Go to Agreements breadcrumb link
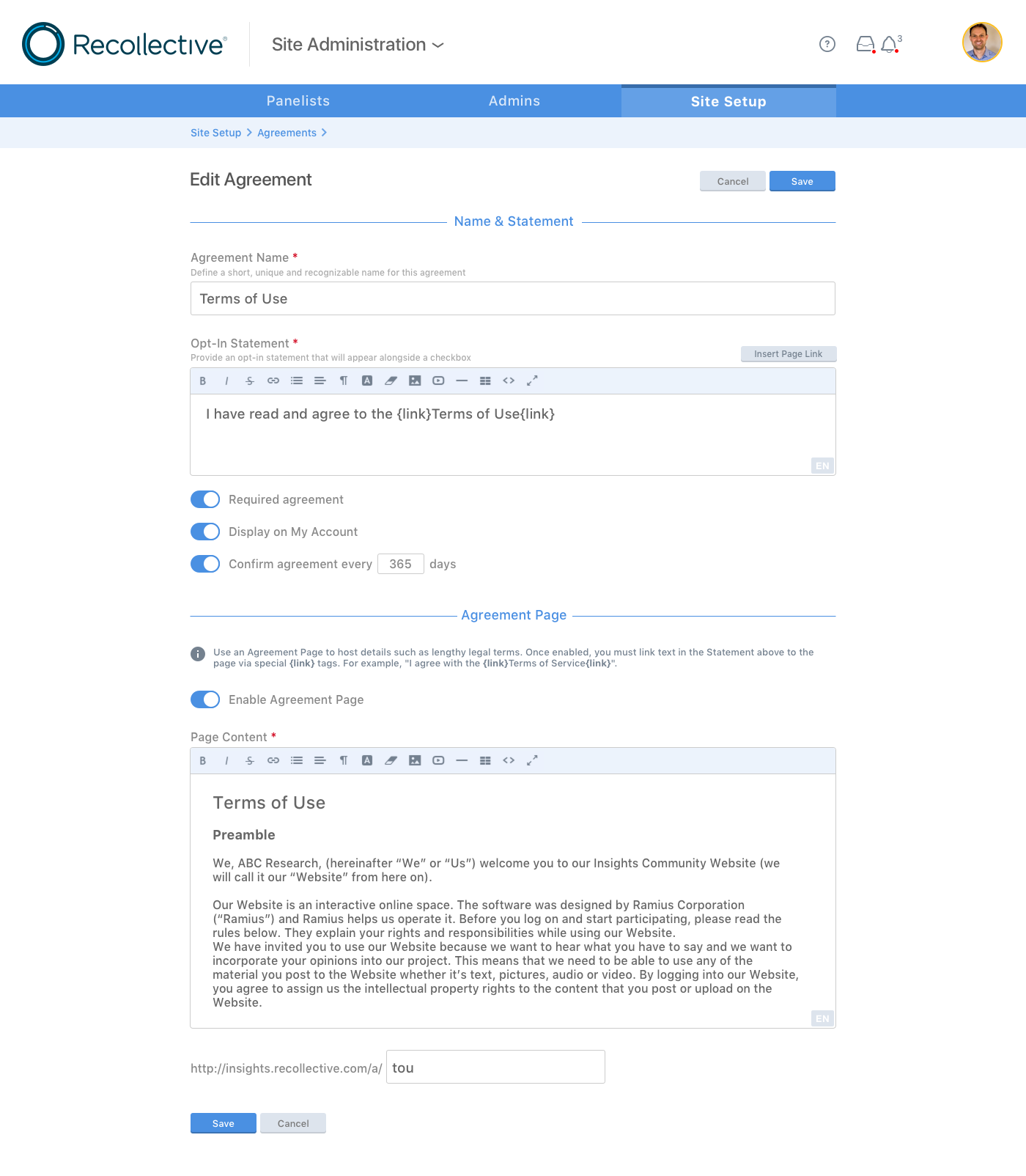The image size is (1026, 1176). 287,133
